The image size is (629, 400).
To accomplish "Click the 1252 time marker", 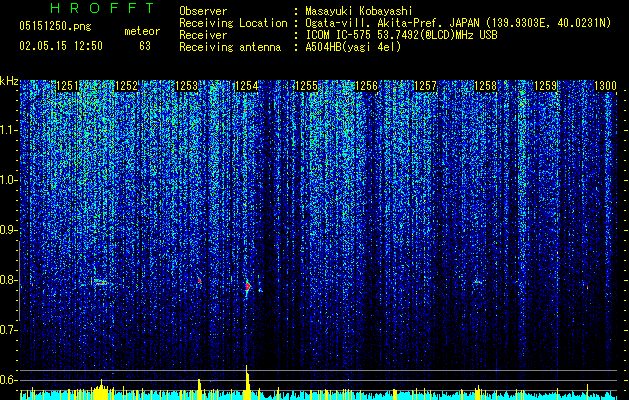I will pyautogui.click(x=127, y=86).
